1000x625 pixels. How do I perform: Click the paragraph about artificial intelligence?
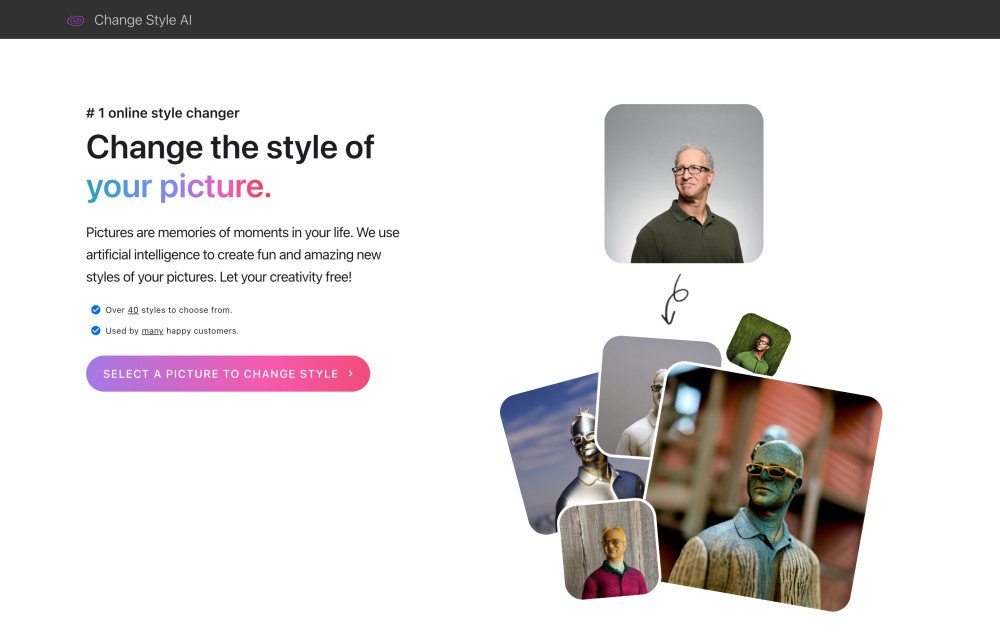(x=243, y=254)
